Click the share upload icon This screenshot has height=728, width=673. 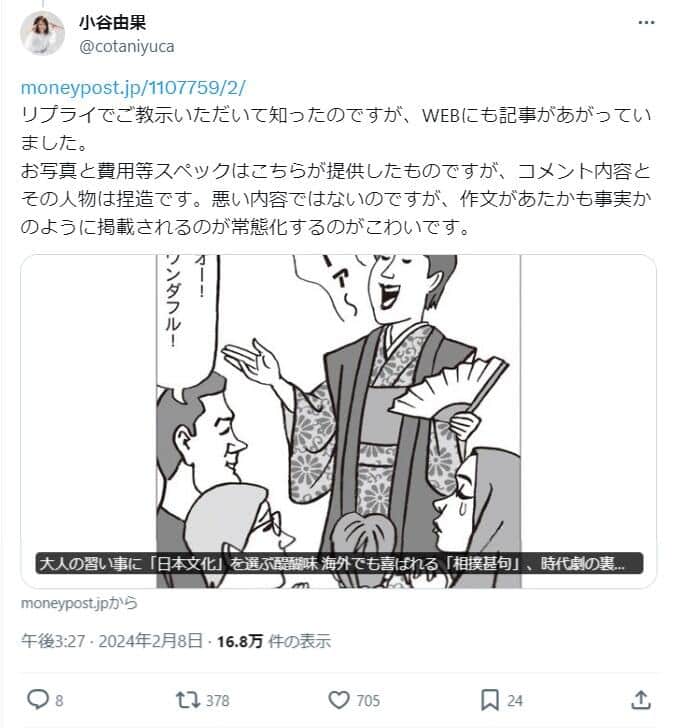tap(641, 700)
